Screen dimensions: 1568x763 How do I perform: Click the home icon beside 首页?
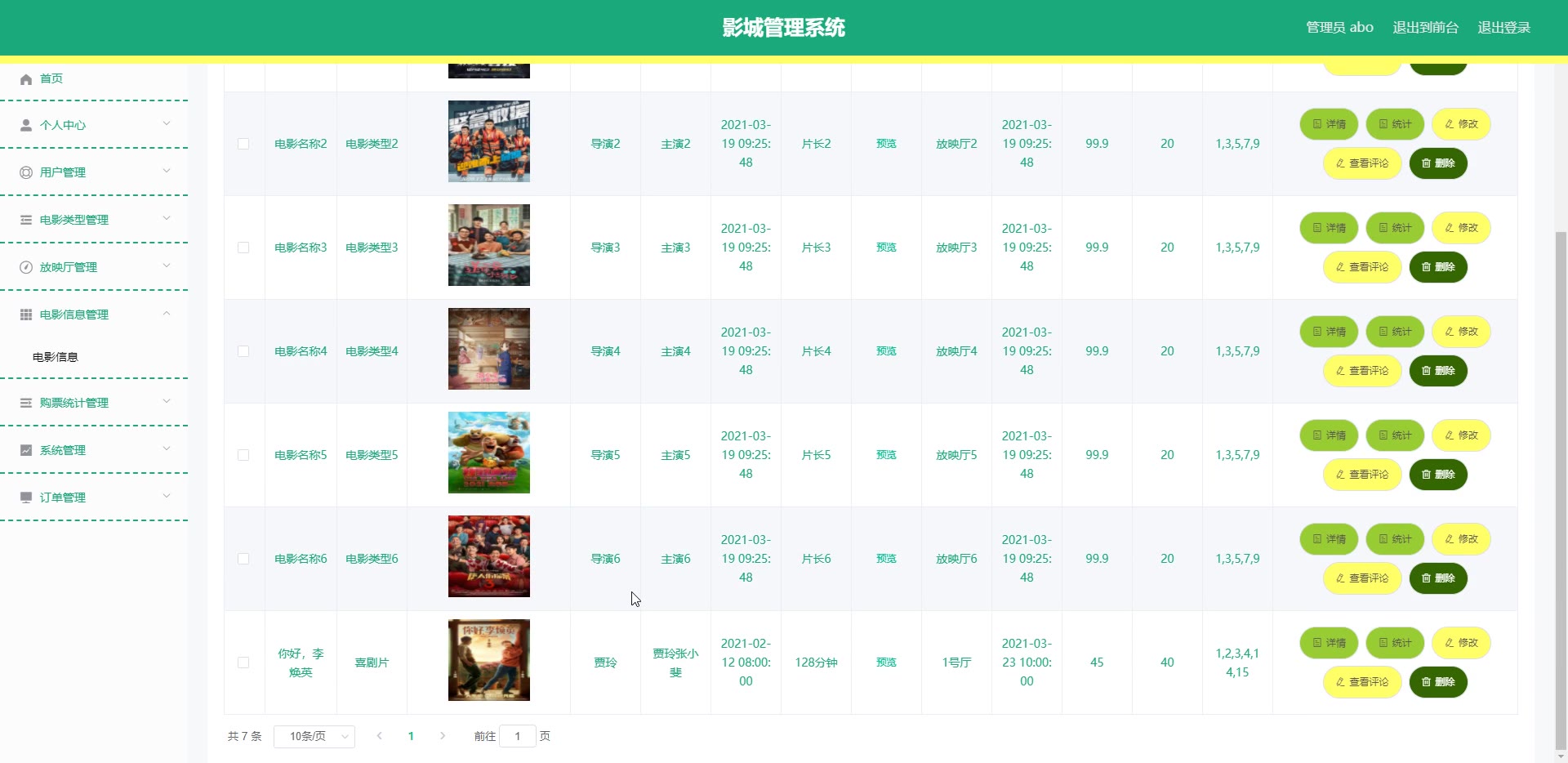pyautogui.click(x=26, y=79)
